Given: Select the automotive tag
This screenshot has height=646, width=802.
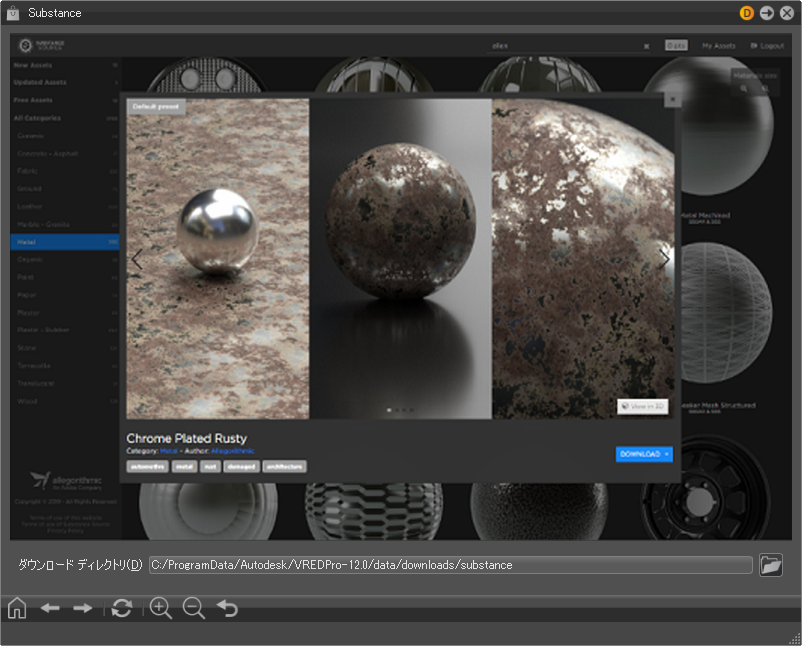Looking at the screenshot, I should click(147, 466).
